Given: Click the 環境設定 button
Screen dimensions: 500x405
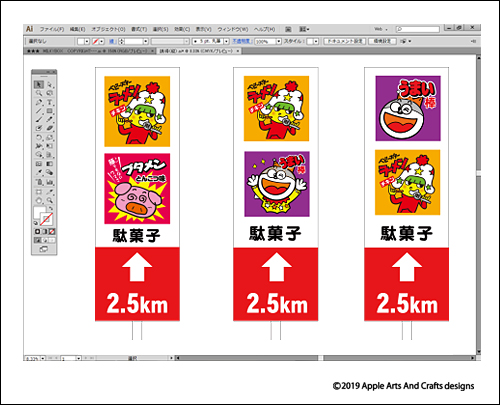Looking at the screenshot, I should click(382, 41).
